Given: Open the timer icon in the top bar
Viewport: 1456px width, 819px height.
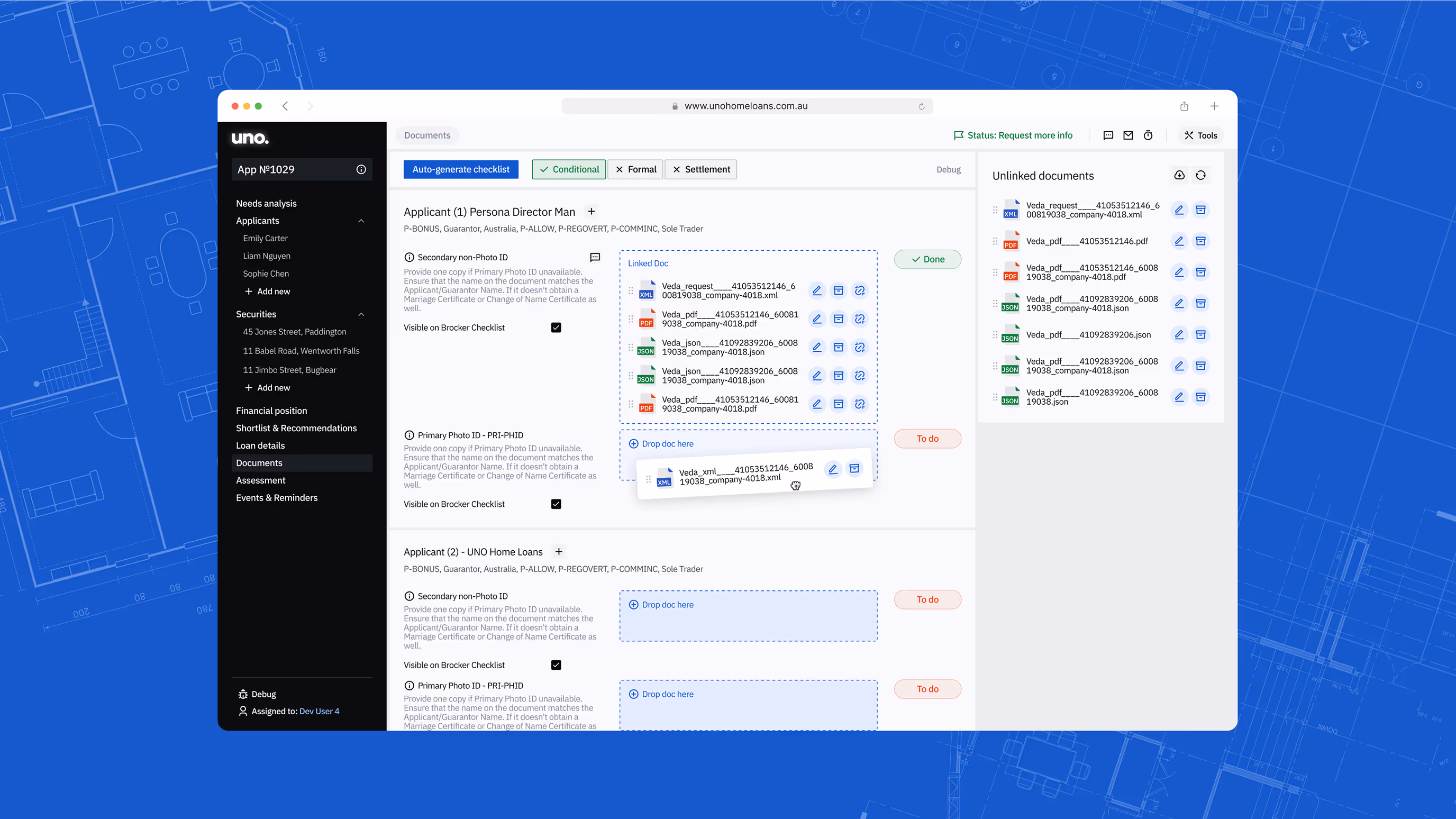Looking at the screenshot, I should 1148,135.
